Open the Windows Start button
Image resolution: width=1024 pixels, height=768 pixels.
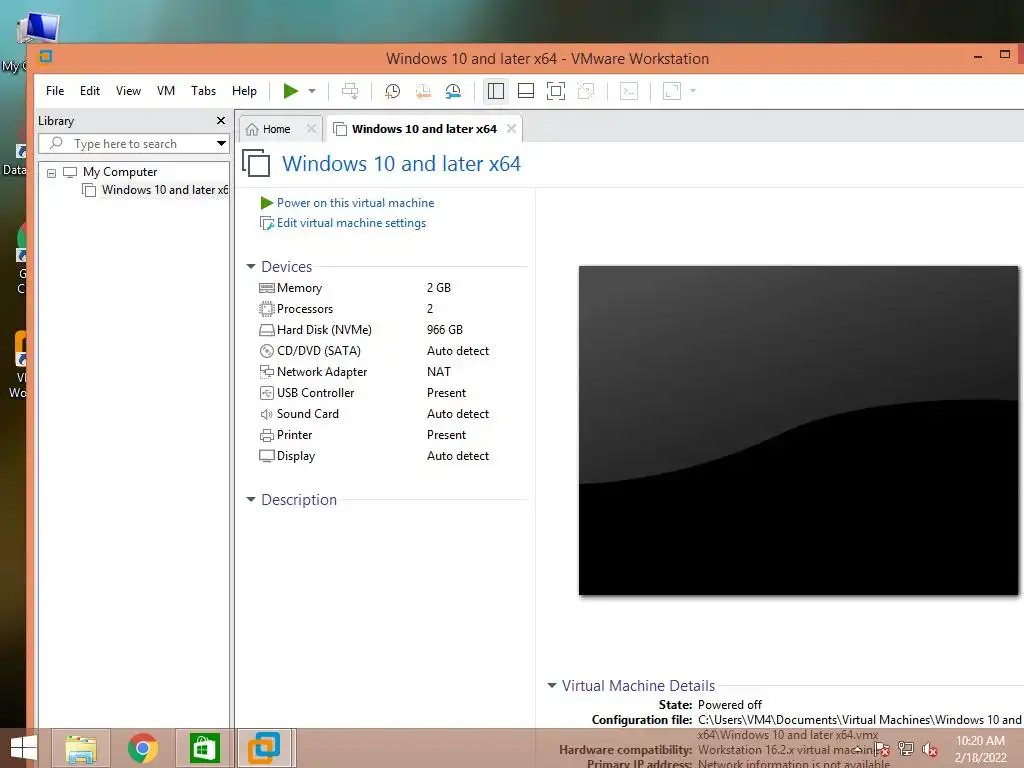click(24, 748)
